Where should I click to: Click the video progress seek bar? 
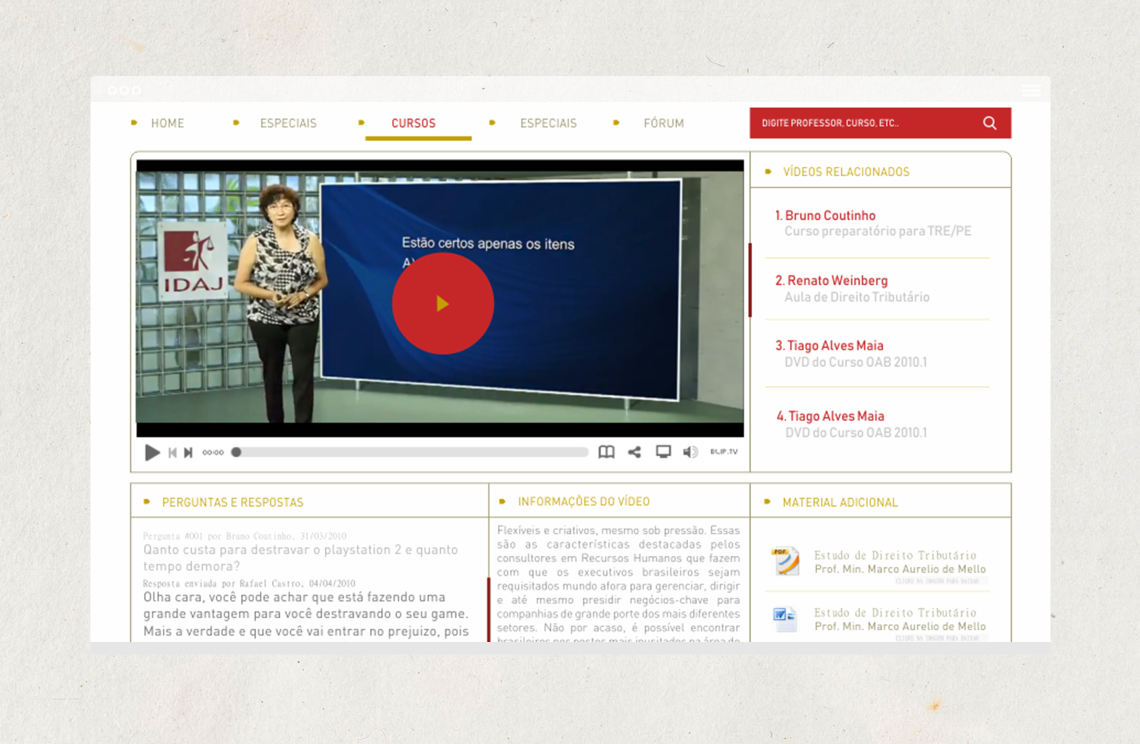tap(412, 453)
